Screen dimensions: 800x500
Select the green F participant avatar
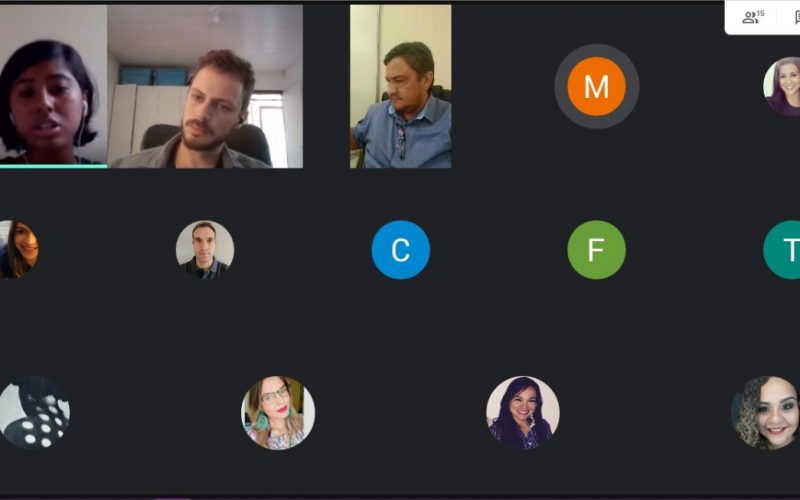pos(596,249)
